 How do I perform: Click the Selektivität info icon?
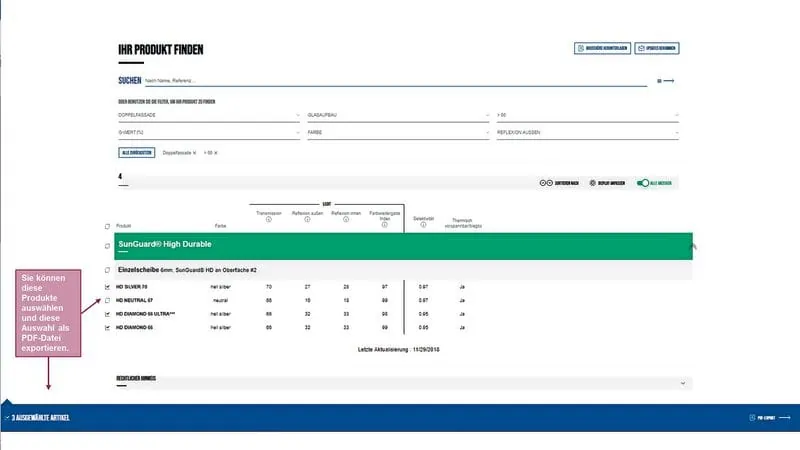coord(423,224)
